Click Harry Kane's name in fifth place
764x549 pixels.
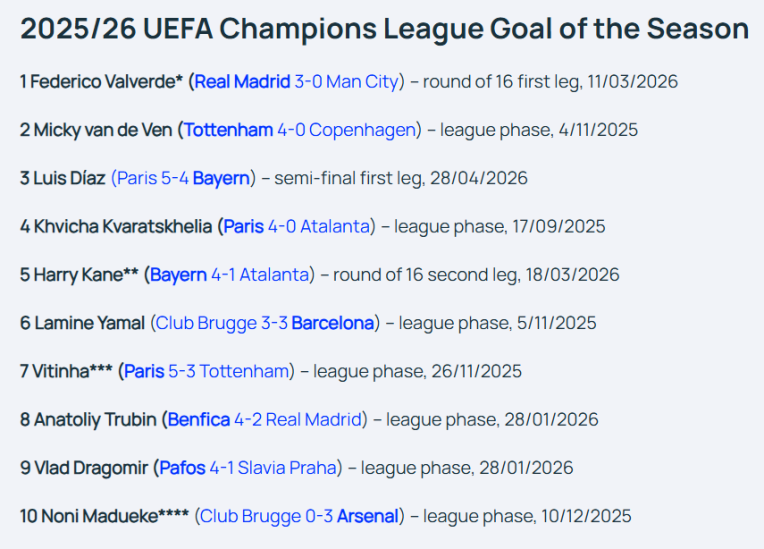click(78, 275)
